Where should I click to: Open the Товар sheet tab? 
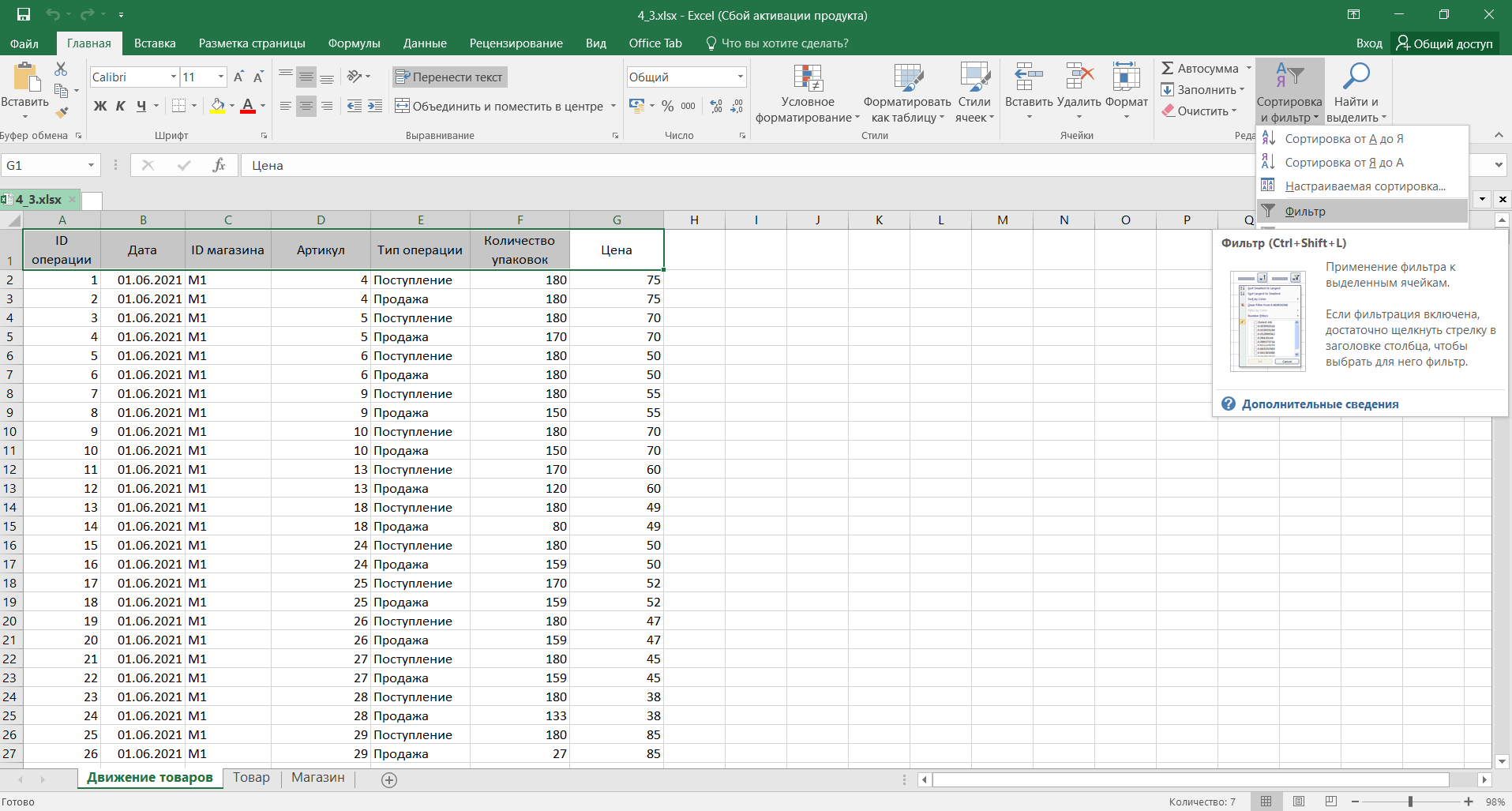251,778
